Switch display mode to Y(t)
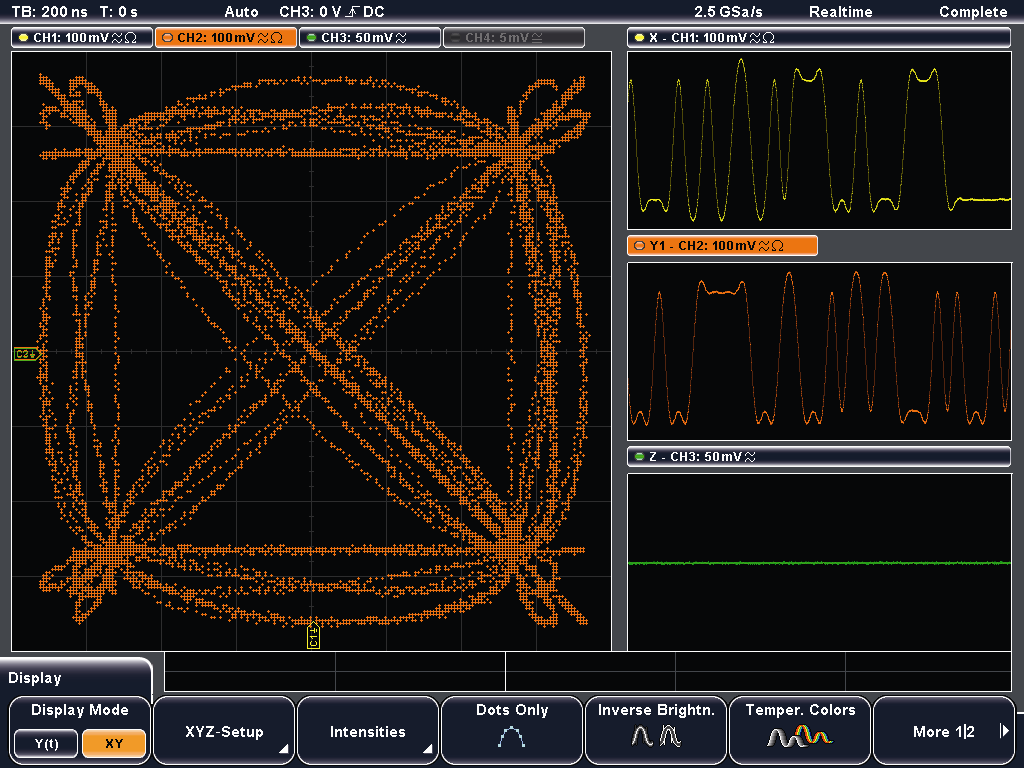Viewport: 1024px width, 768px height. [45, 744]
